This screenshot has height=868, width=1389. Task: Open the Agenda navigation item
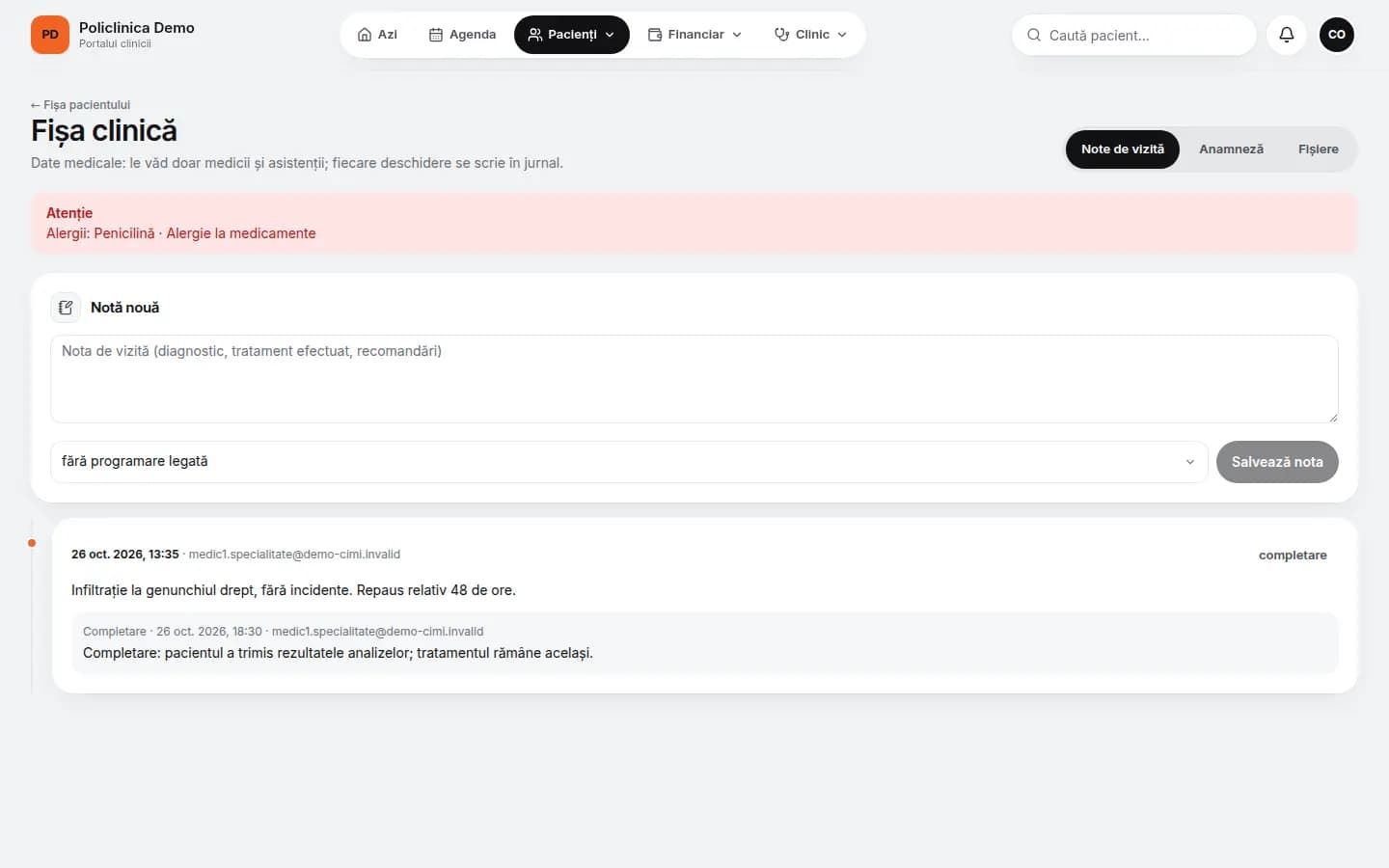click(x=462, y=35)
